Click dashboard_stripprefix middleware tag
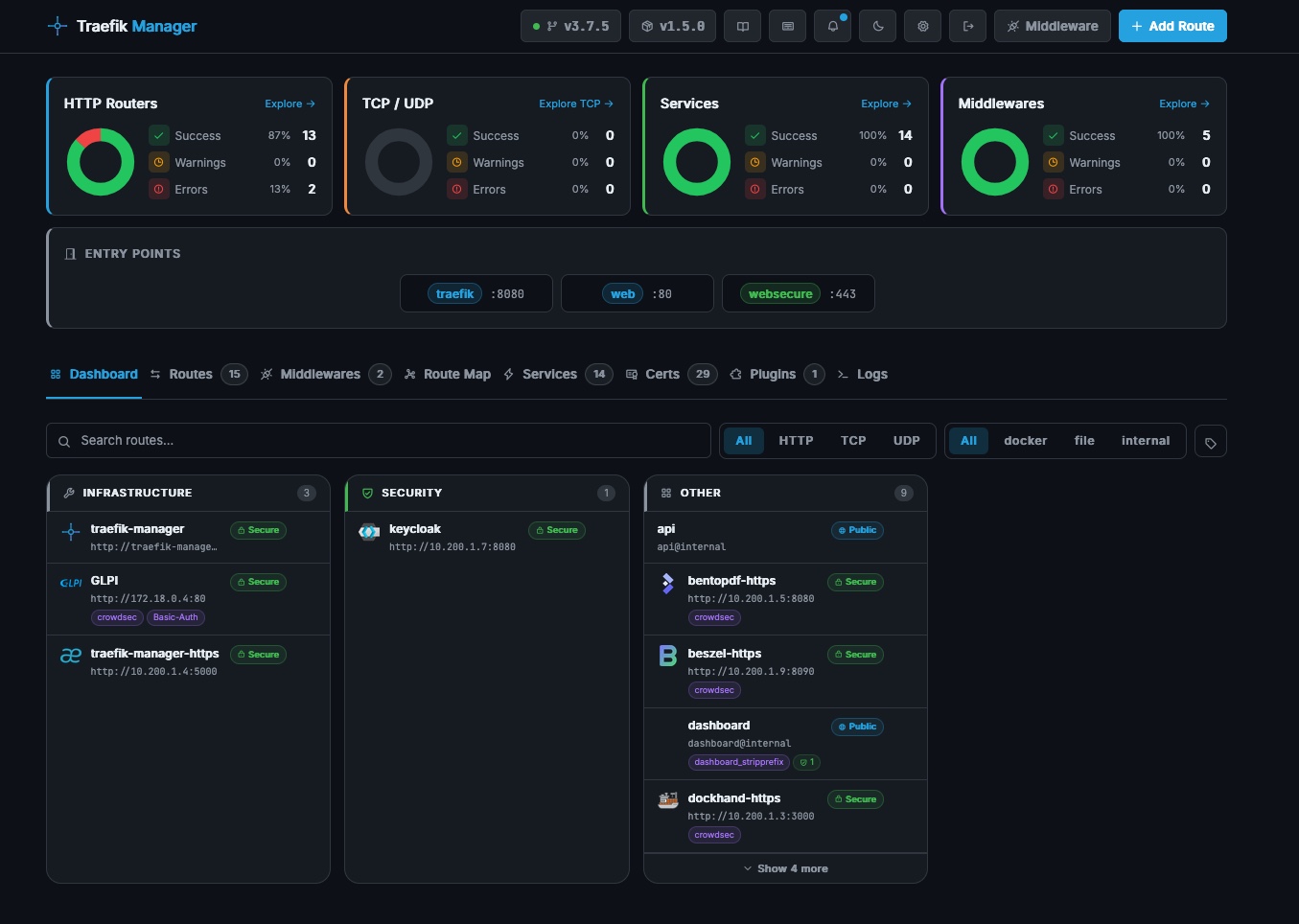The height and width of the screenshot is (924, 1299). [x=739, y=762]
